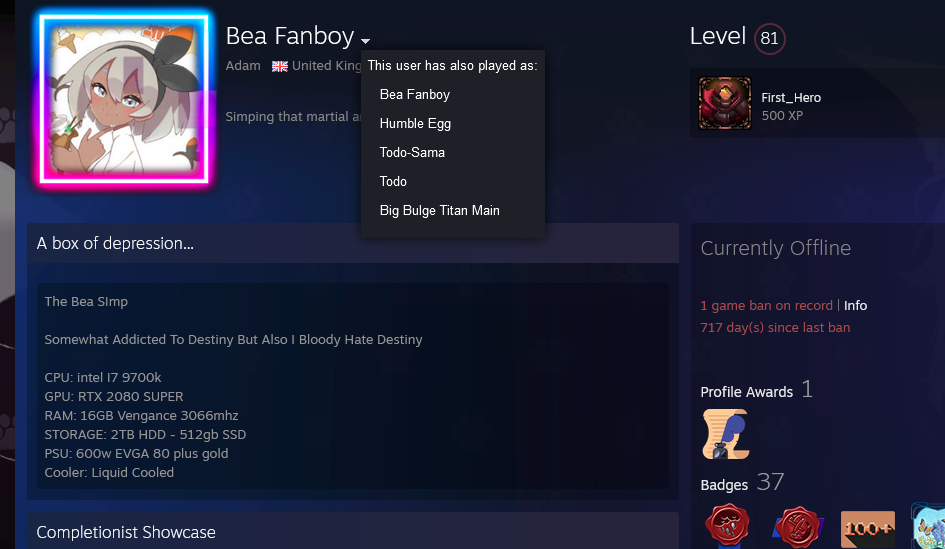Click the first red wax seal badge

(728, 527)
